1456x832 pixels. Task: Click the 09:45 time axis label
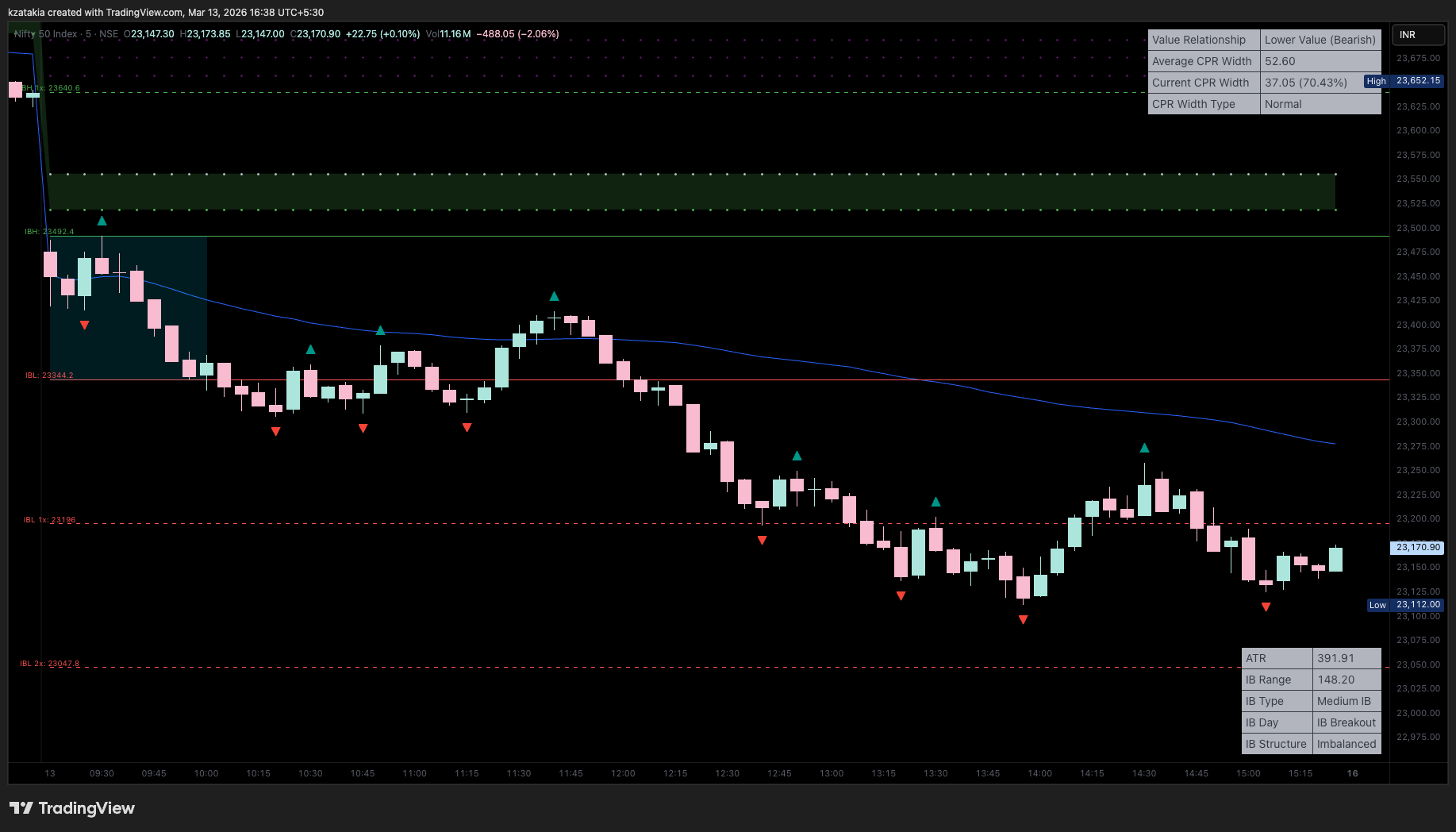point(154,773)
